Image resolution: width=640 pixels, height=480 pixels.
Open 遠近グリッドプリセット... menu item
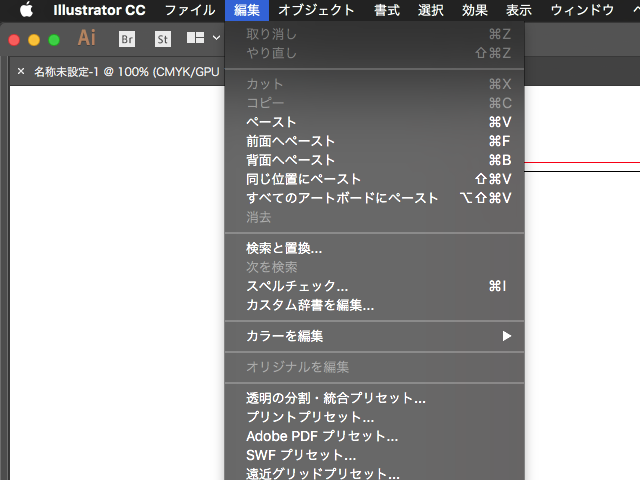coord(374,473)
